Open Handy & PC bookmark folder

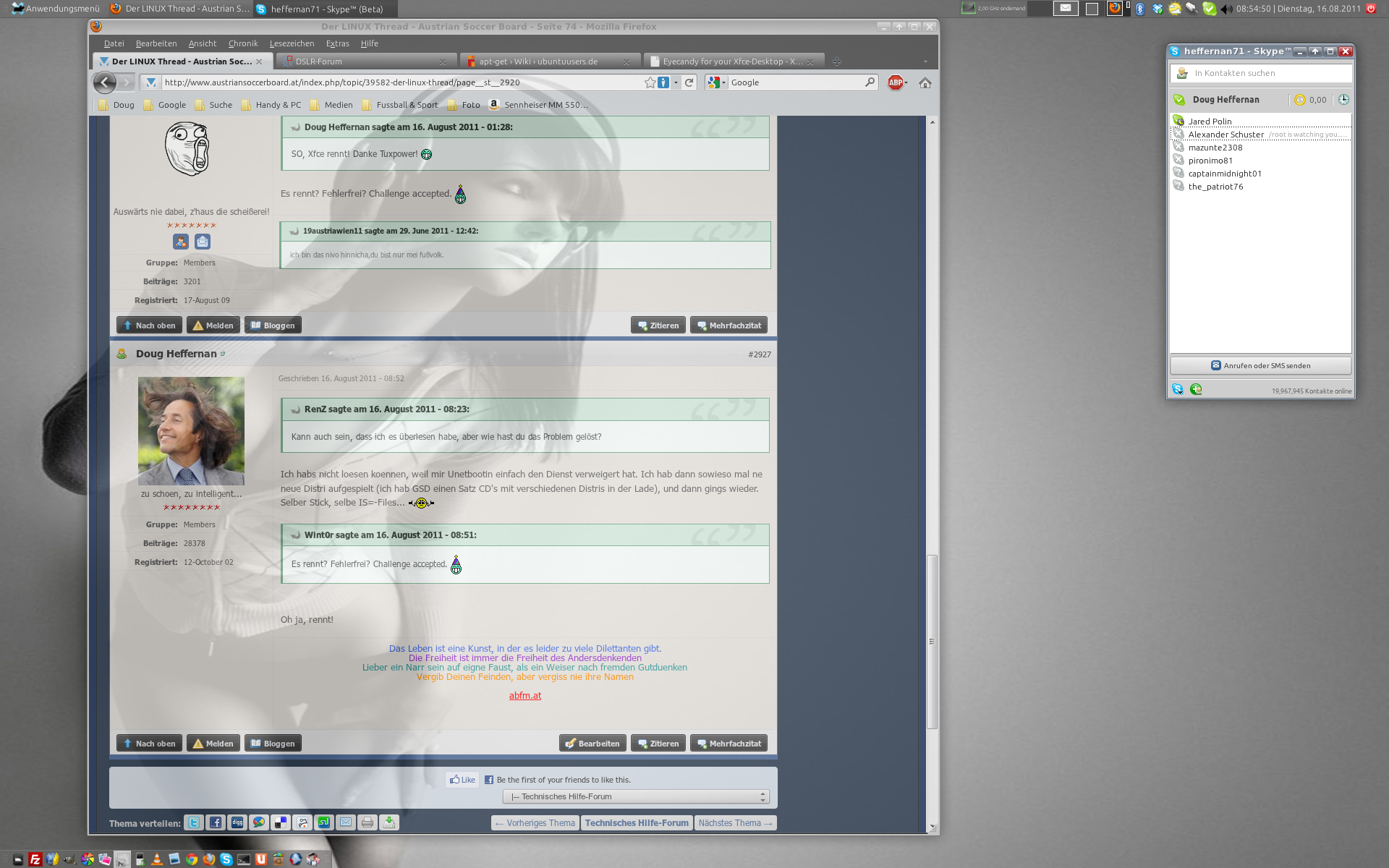point(271,105)
